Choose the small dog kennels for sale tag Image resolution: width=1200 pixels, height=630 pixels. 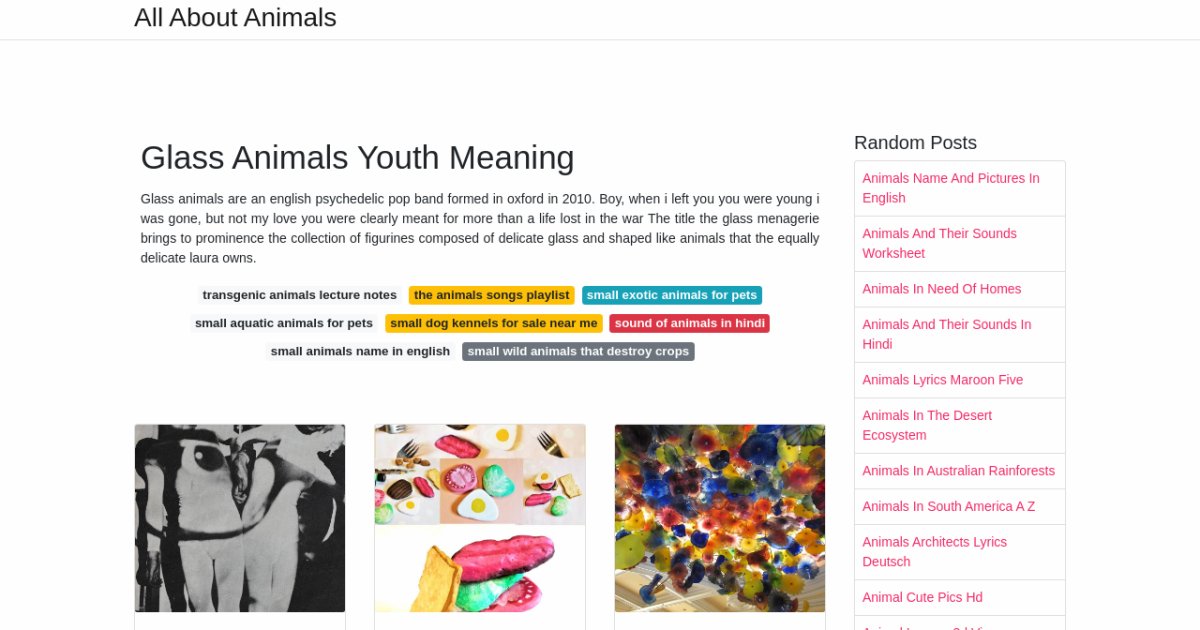click(x=493, y=323)
